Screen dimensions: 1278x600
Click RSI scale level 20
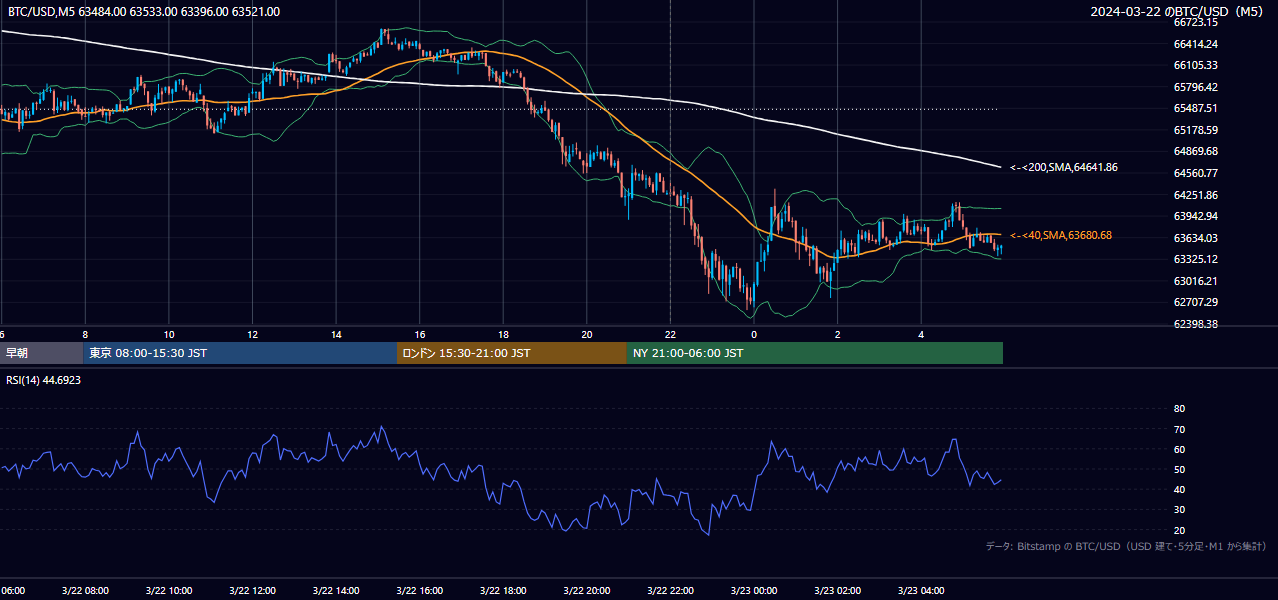click(1179, 530)
